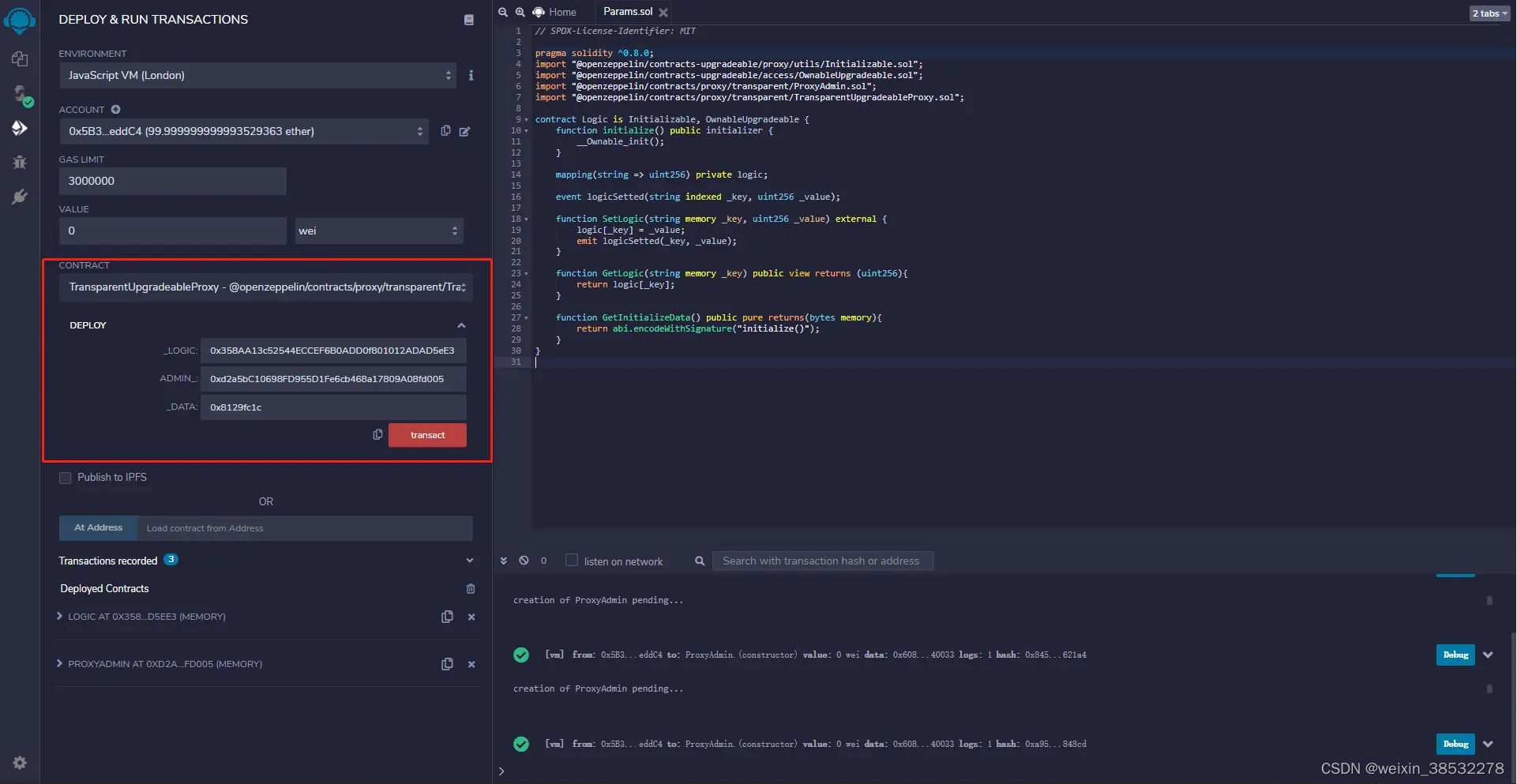Copy the LOGIC contract address
This screenshot has width=1517, height=784.
[447, 617]
